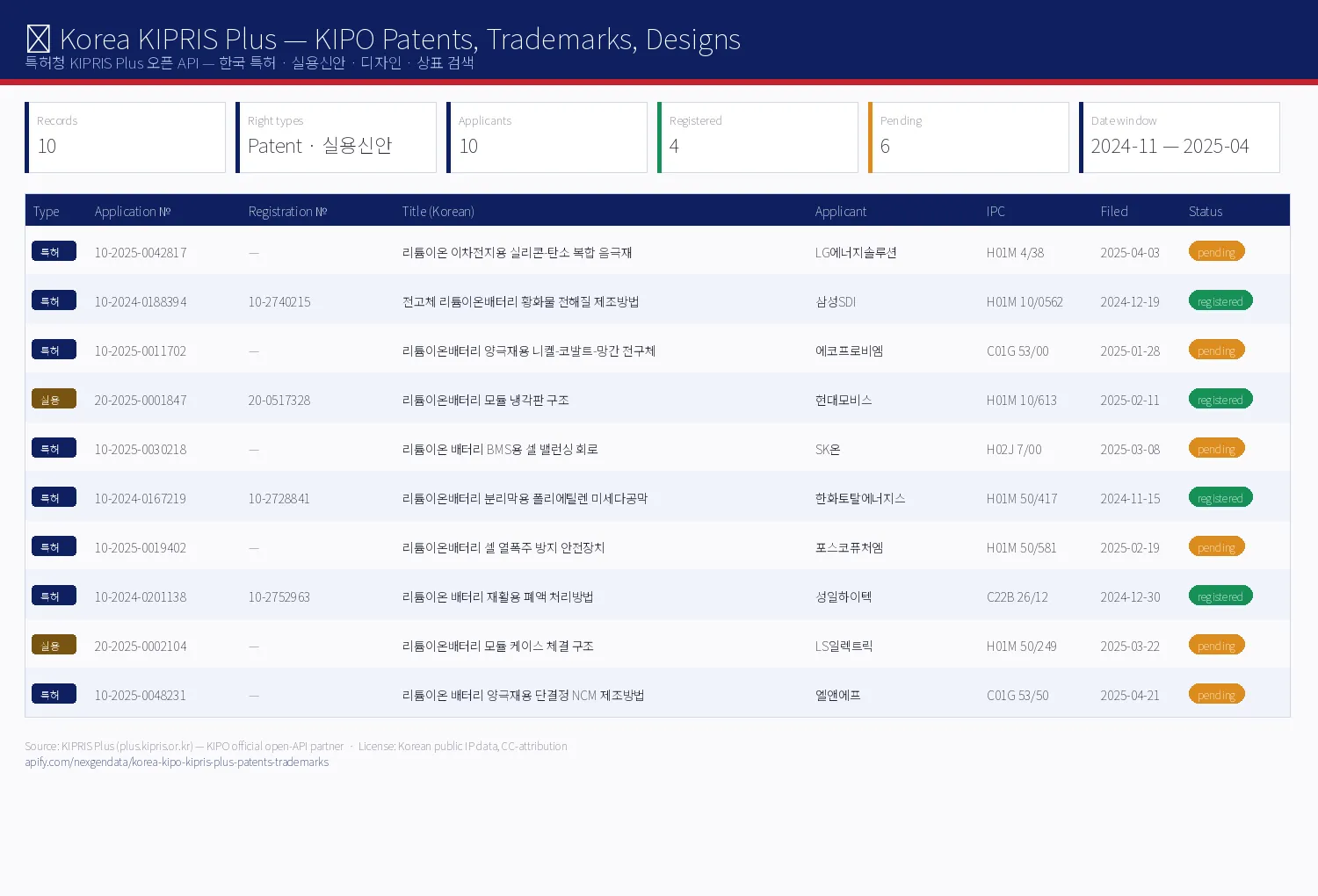Click registered badge for 성일하이텍 row
Screen dimensions: 1318x896
(1220, 596)
